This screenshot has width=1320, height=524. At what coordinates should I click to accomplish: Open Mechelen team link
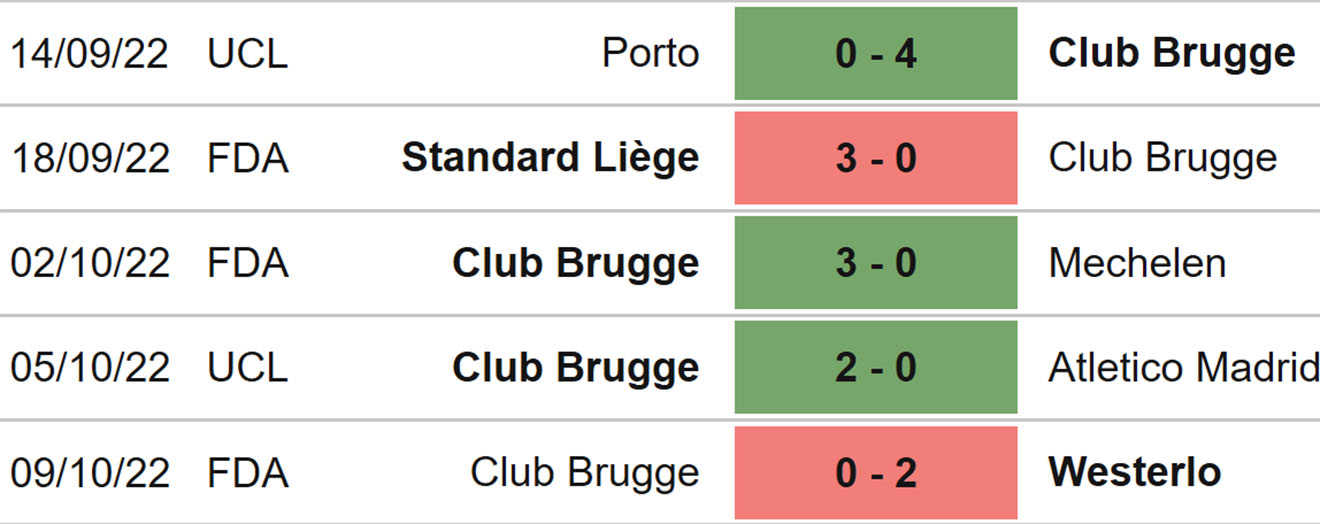[x=1137, y=263]
